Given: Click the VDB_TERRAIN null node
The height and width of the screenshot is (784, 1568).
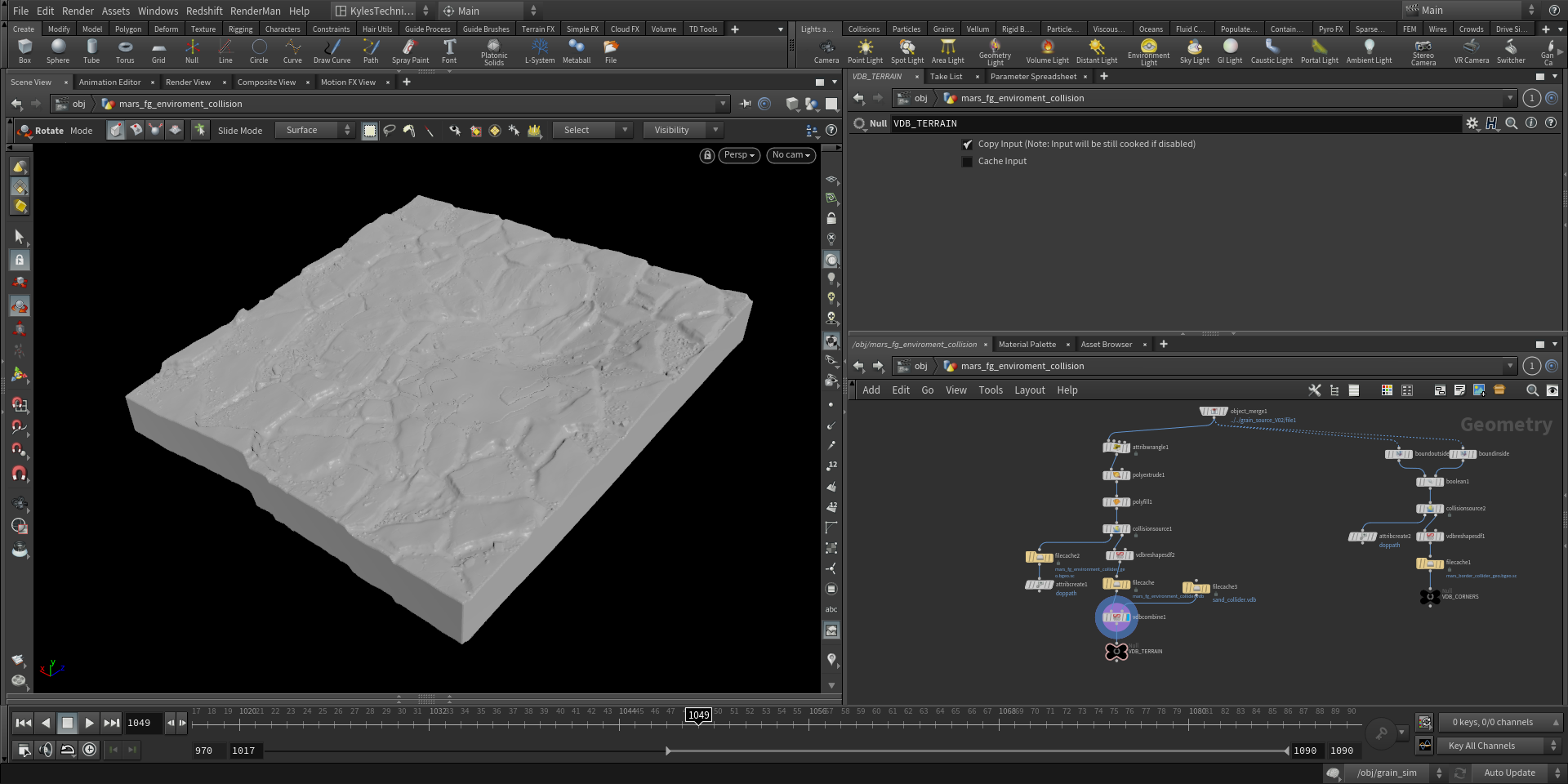Looking at the screenshot, I should tap(1116, 651).
